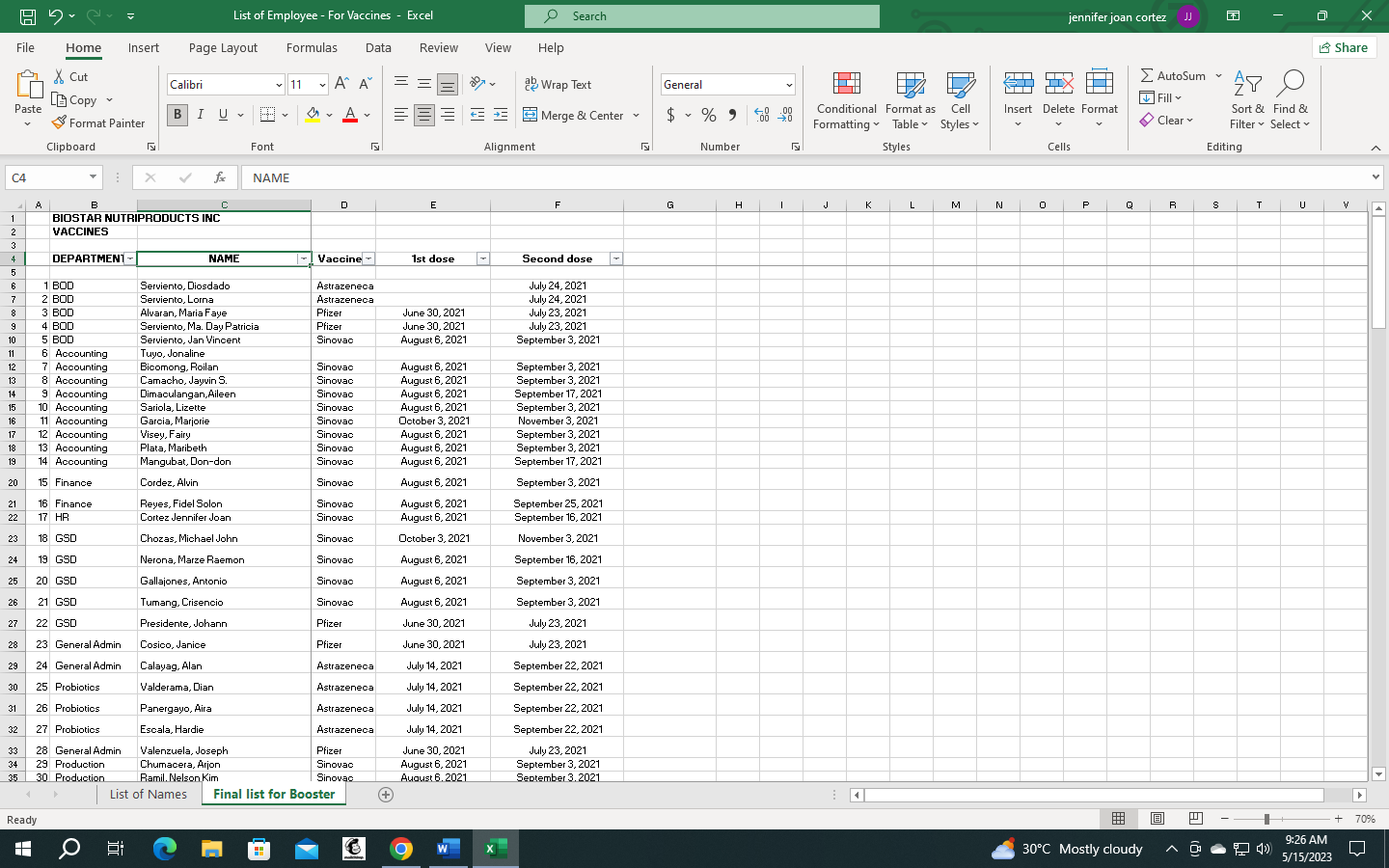Toggle Center horizontal alignment
1389x868 pixels.
click(x=424, y=115)
